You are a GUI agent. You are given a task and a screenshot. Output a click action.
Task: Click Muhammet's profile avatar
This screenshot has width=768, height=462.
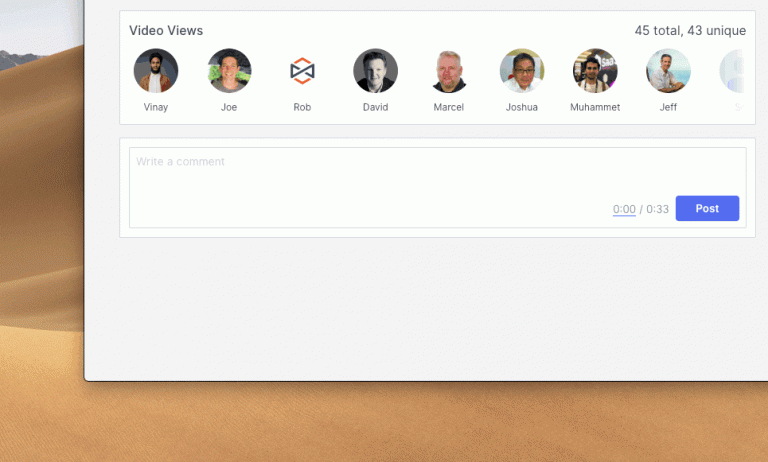pyautogui.click(x=595, y=71)
